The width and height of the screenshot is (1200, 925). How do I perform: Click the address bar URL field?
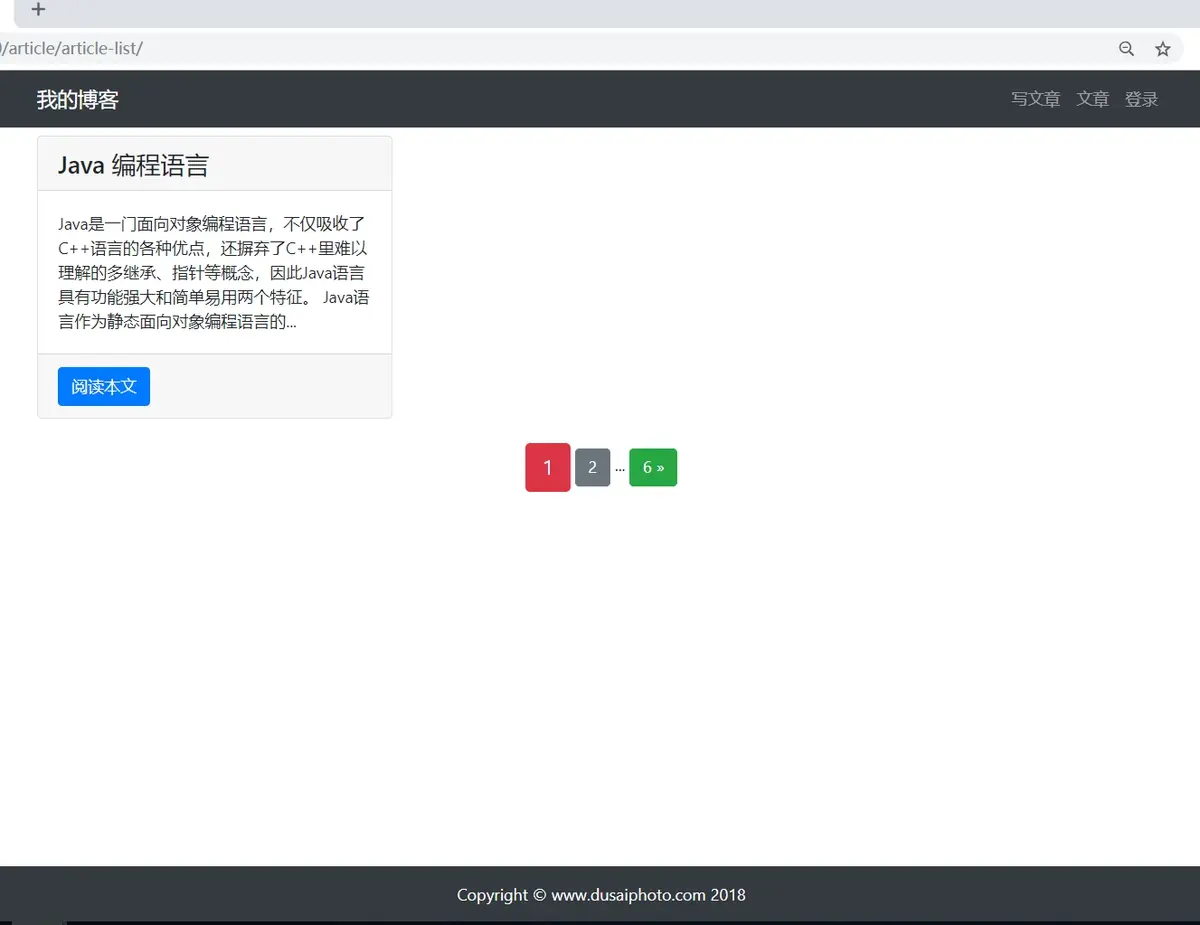(590, 49)
